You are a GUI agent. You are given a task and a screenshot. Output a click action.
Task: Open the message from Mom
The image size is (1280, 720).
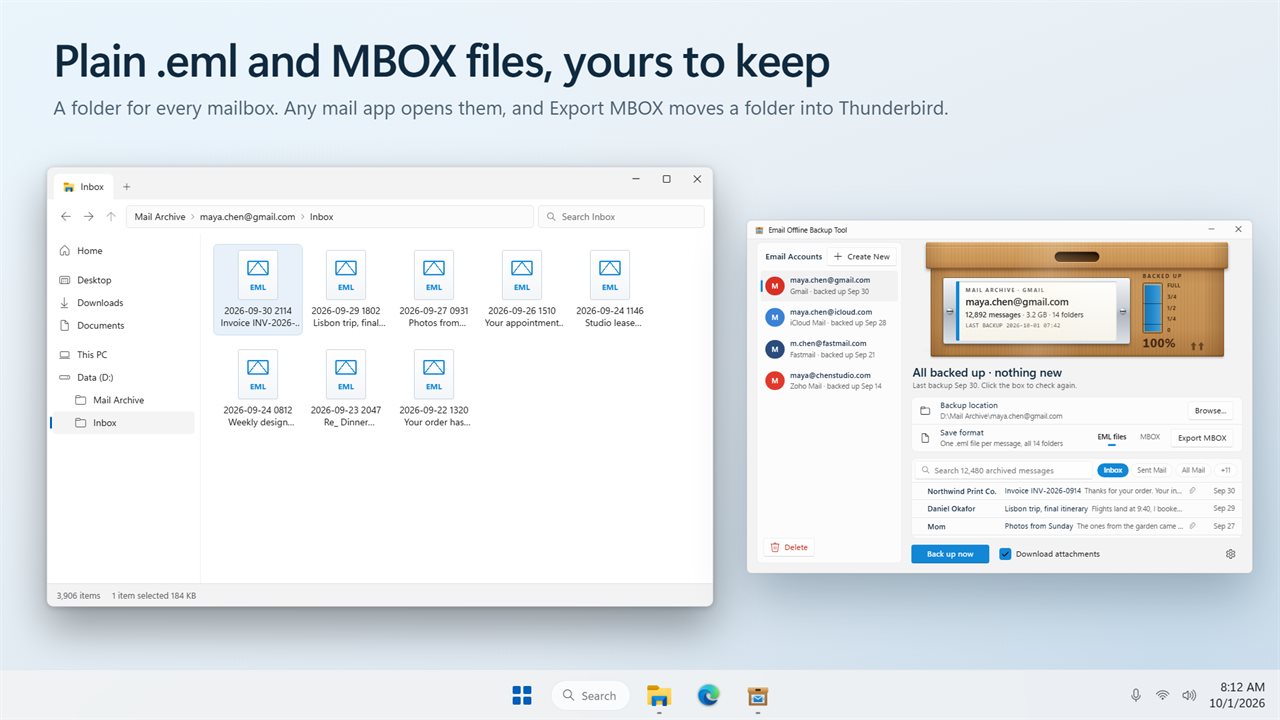coord(1077,526)
